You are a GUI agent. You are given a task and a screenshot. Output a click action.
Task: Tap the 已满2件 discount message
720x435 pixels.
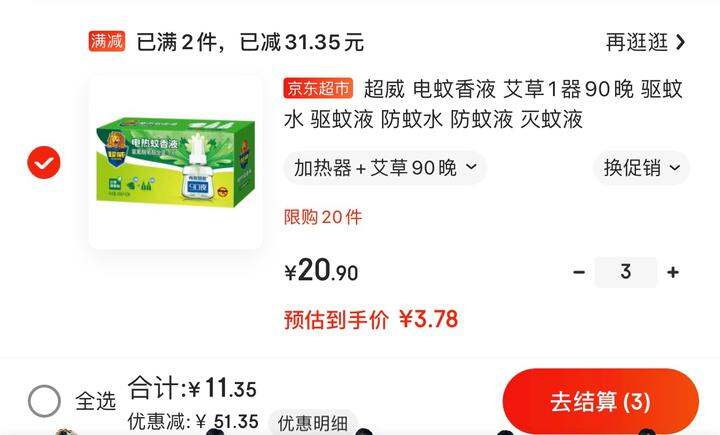[250, 42]
